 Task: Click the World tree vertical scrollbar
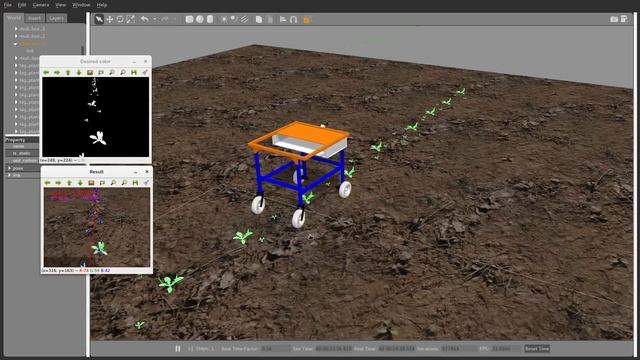(83, 50)
